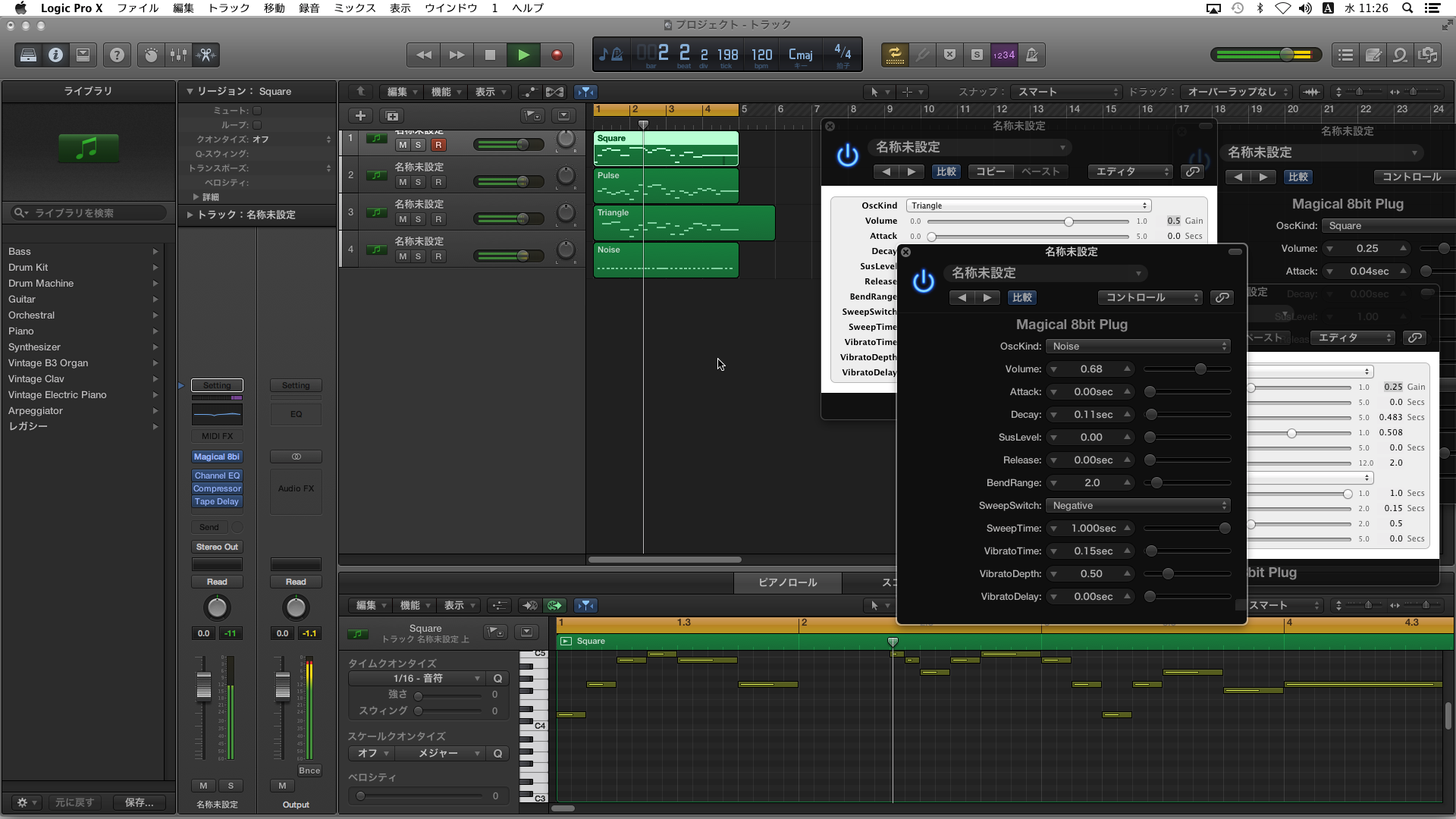1456x819 pixels.
Task: Open the Loop browser icon
Action: pos(1401,55)
